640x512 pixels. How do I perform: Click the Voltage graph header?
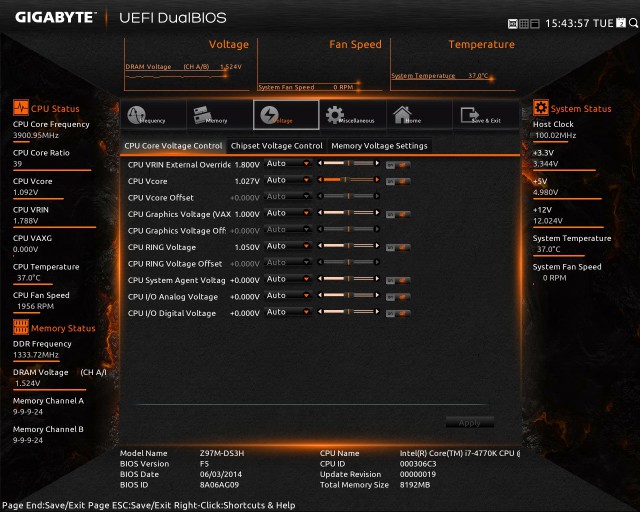229,44
